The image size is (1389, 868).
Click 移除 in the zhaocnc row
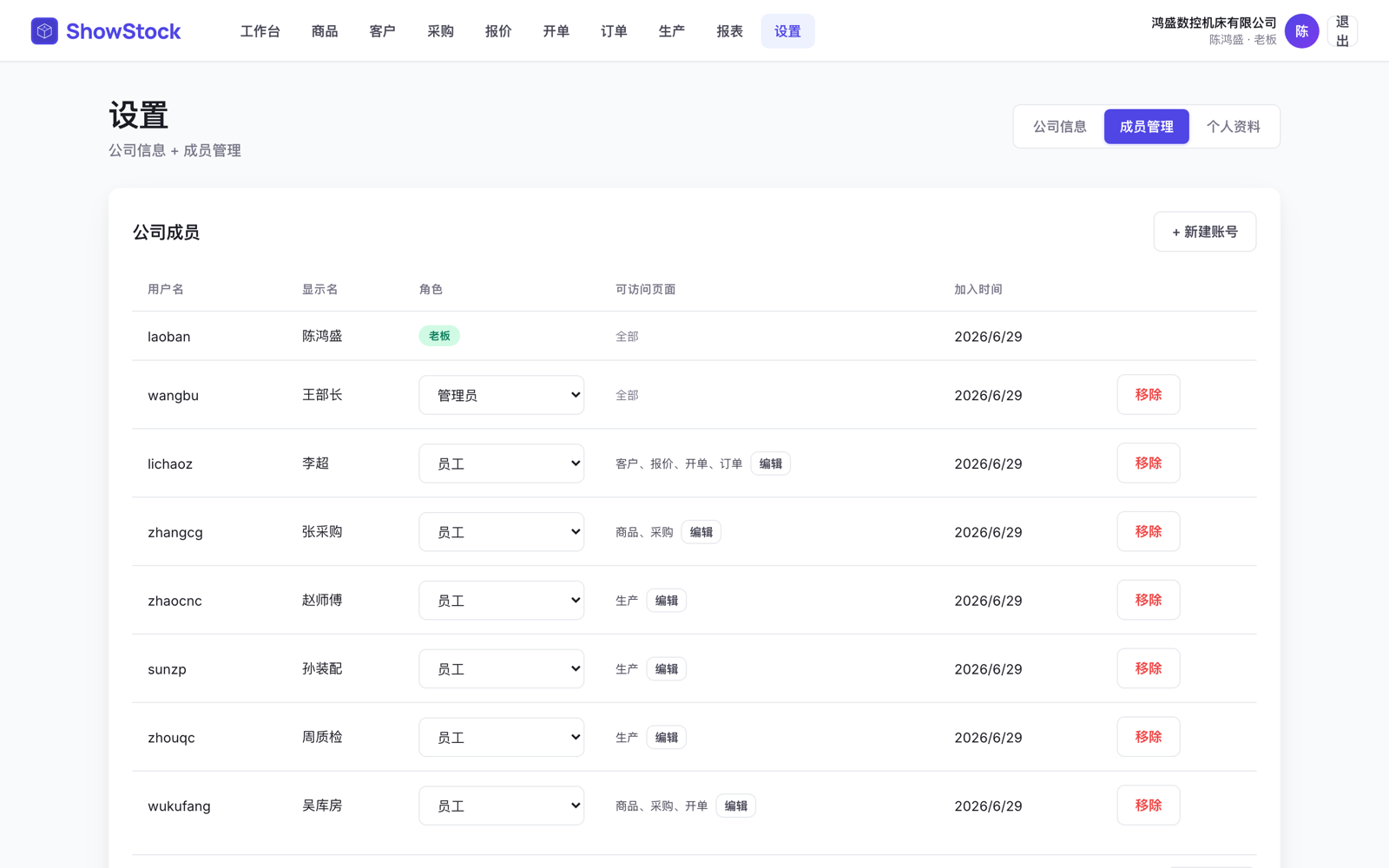1148,601
